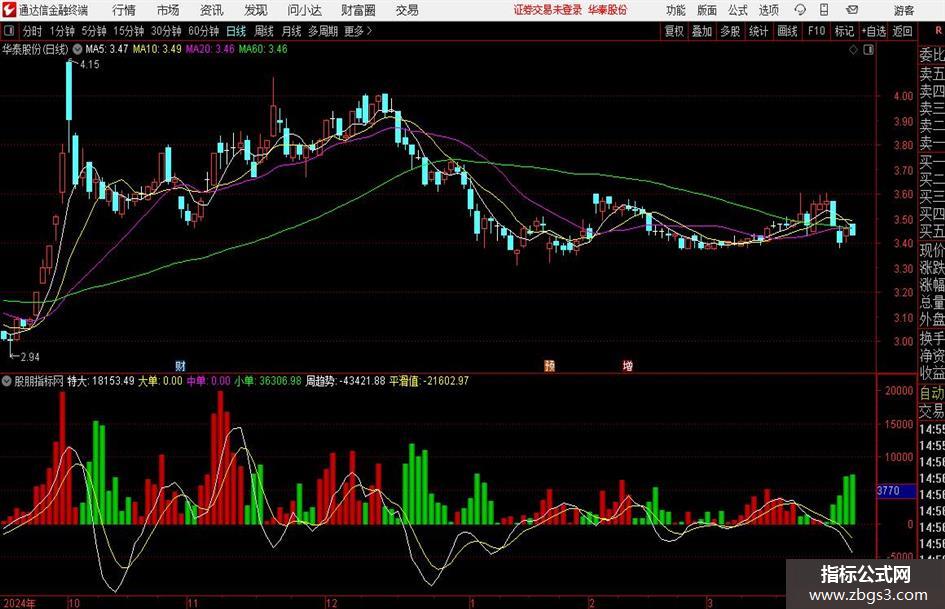Click the 证券交易未登录 login link
Image resolution: width=945 pixels, height=609 pixels.
[548, 10]
